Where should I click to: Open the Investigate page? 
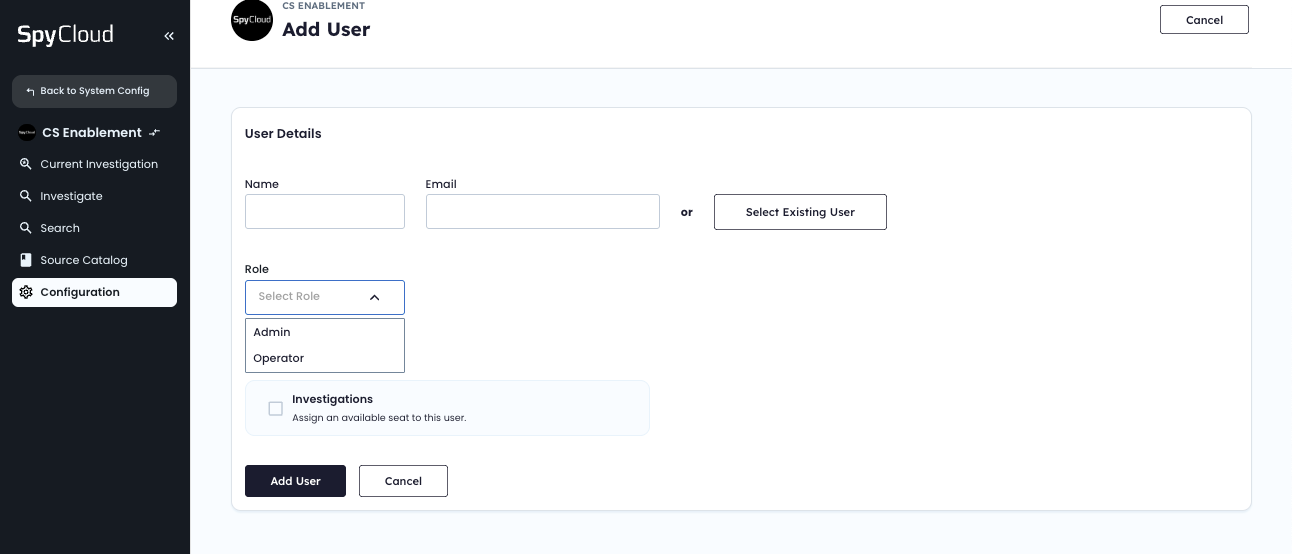click(94, 196)
